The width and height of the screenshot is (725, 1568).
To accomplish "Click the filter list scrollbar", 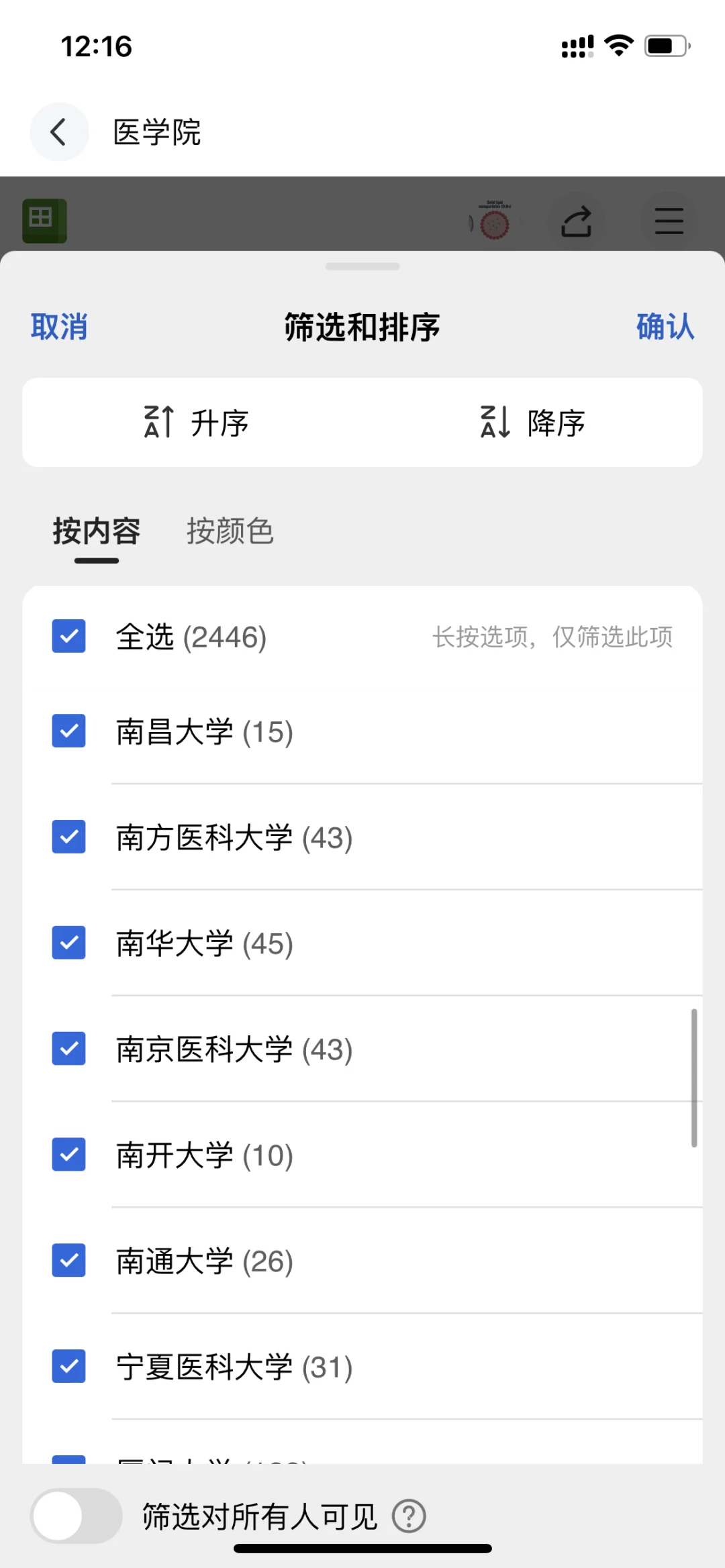I will [694, 1078].
